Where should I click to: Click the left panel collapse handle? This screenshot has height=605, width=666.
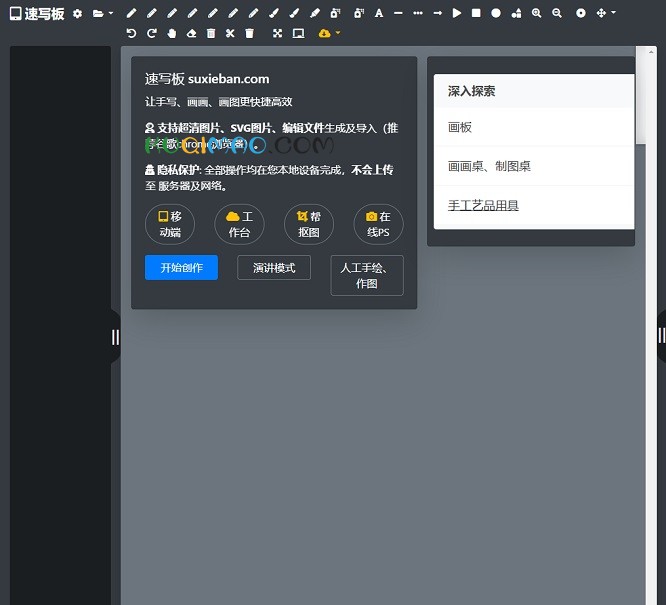[116, 337]
